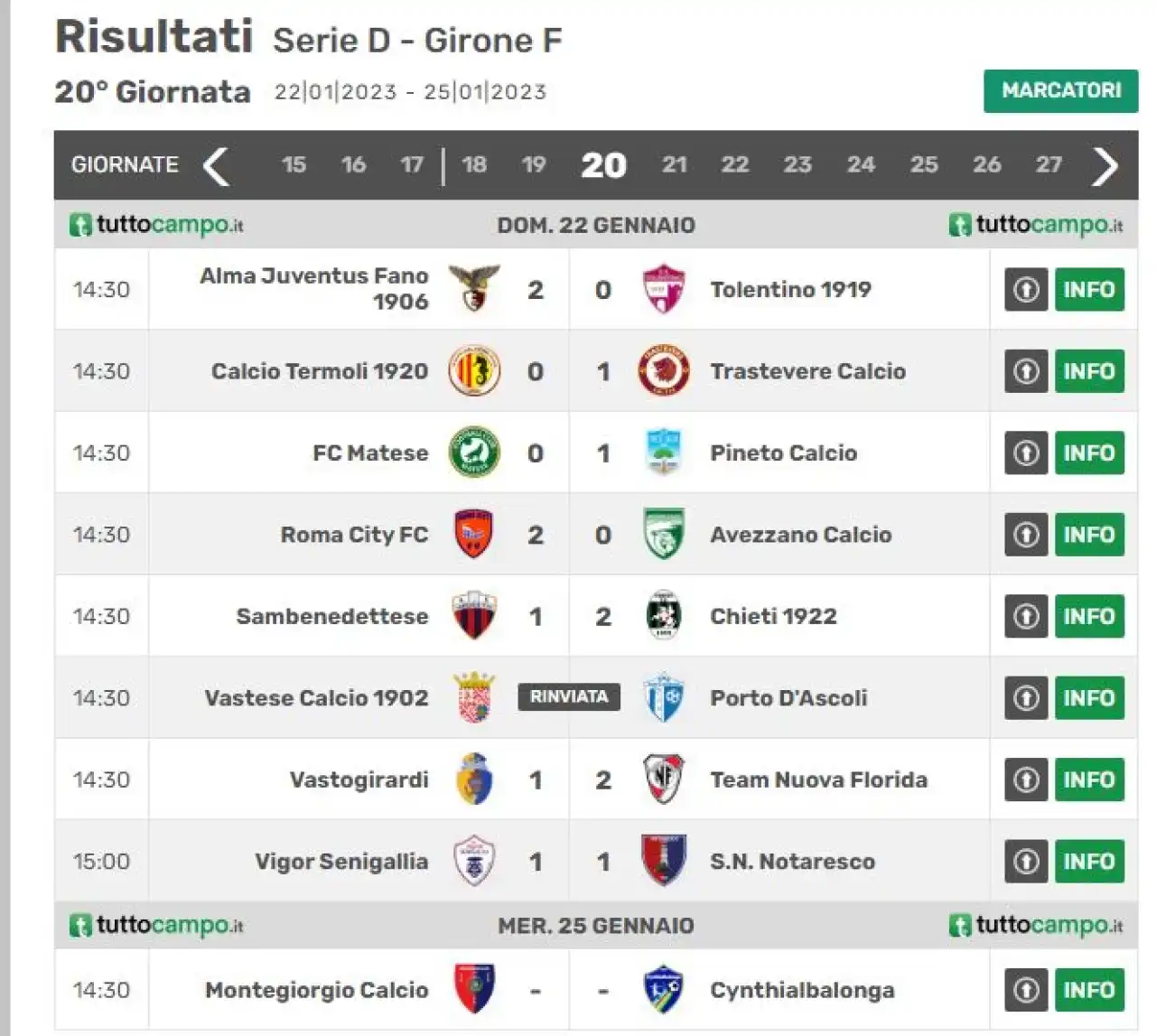
Task: Open the FC Matese green crest
Action: pyautogui.click(x=474, y=453)
